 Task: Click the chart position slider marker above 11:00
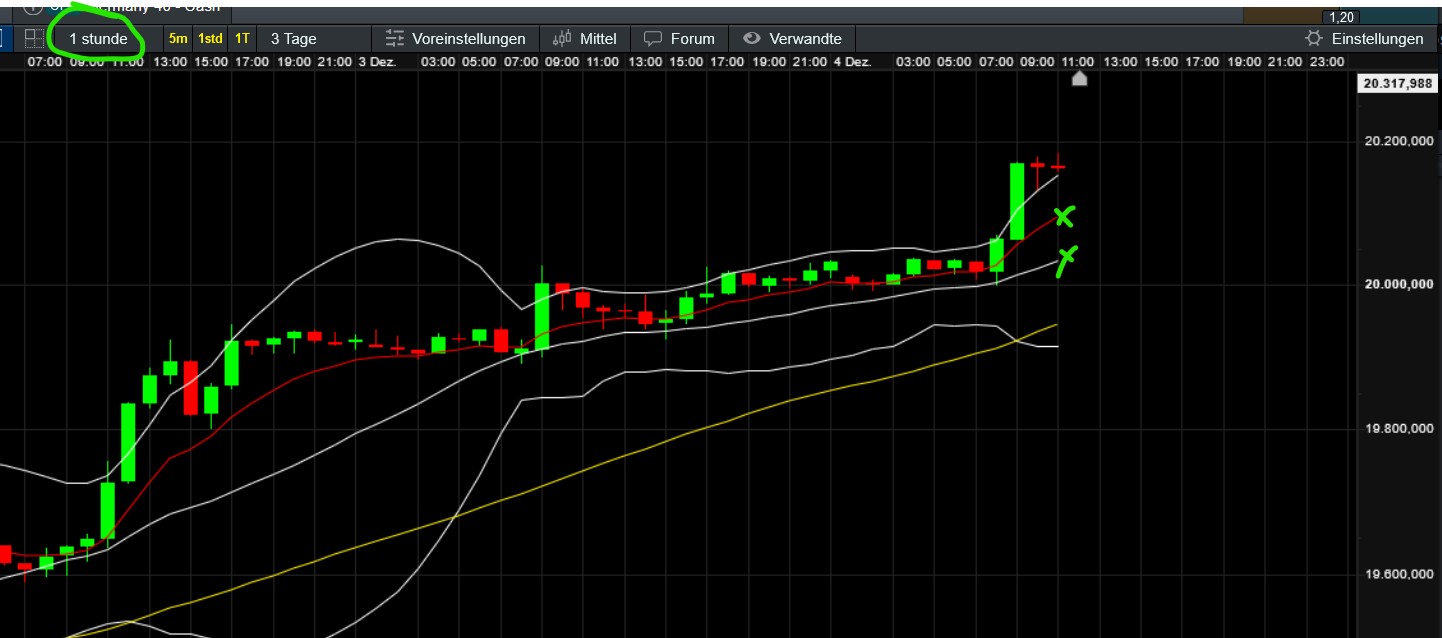coord(1080,78)
